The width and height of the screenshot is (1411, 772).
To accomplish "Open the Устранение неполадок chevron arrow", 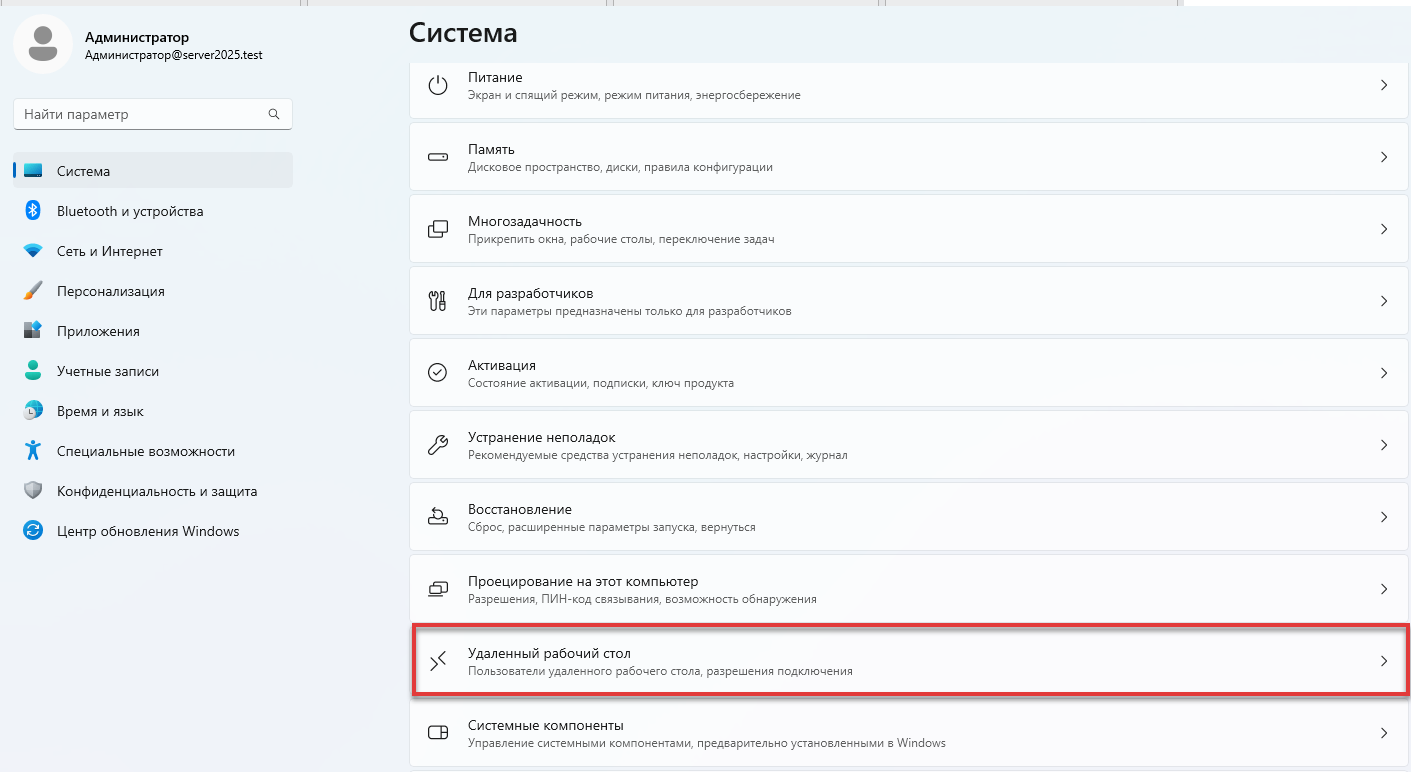I will (1384, 445).
